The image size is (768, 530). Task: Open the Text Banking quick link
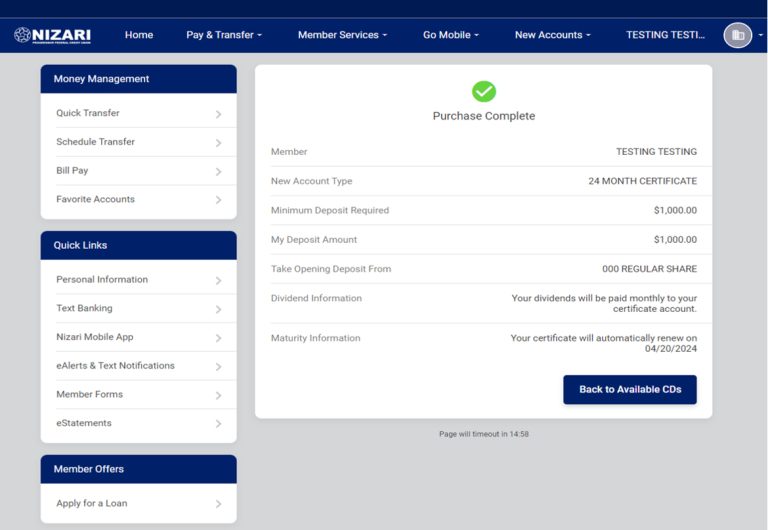point(84,308)
